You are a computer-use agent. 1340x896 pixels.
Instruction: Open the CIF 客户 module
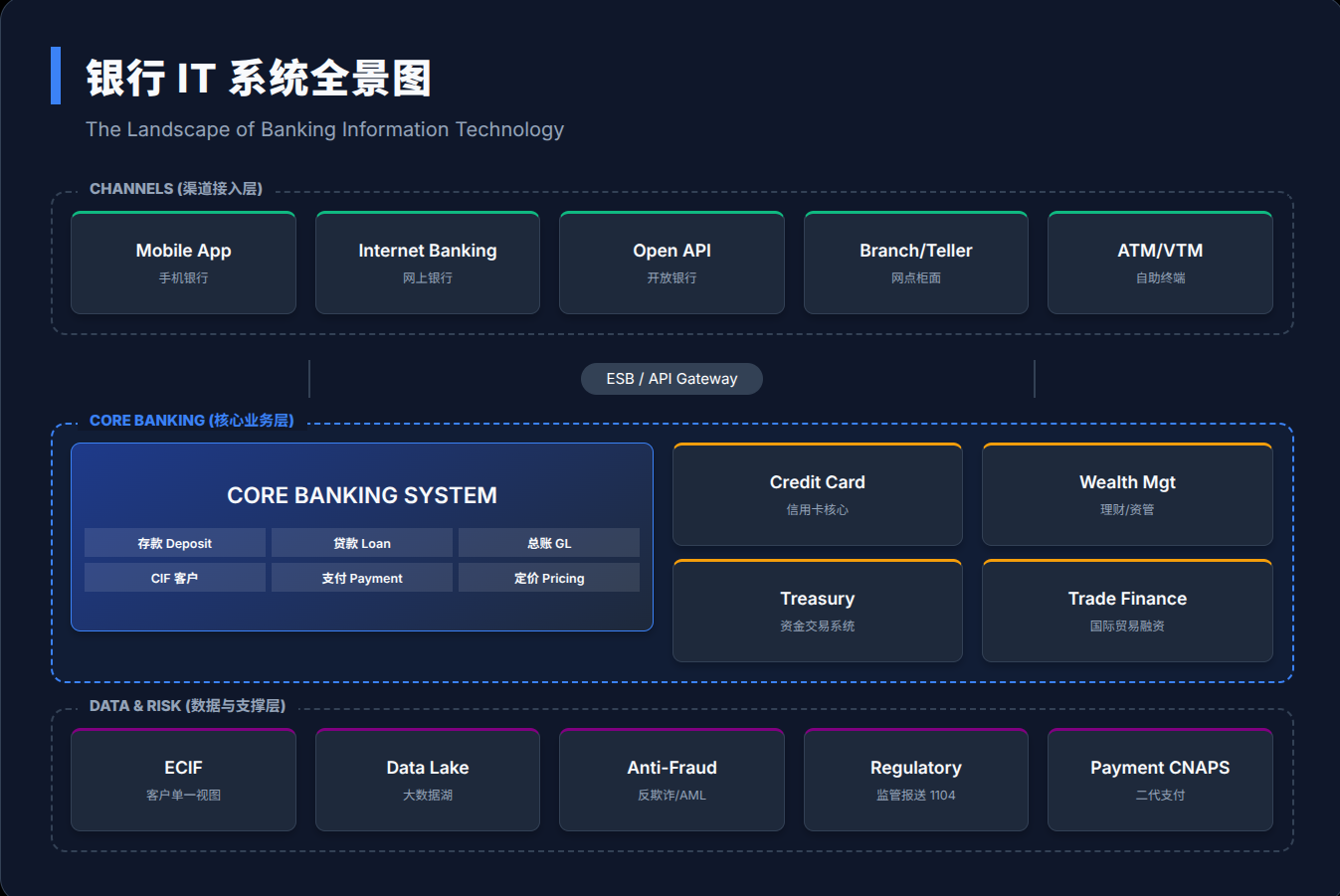click(175, 578)
